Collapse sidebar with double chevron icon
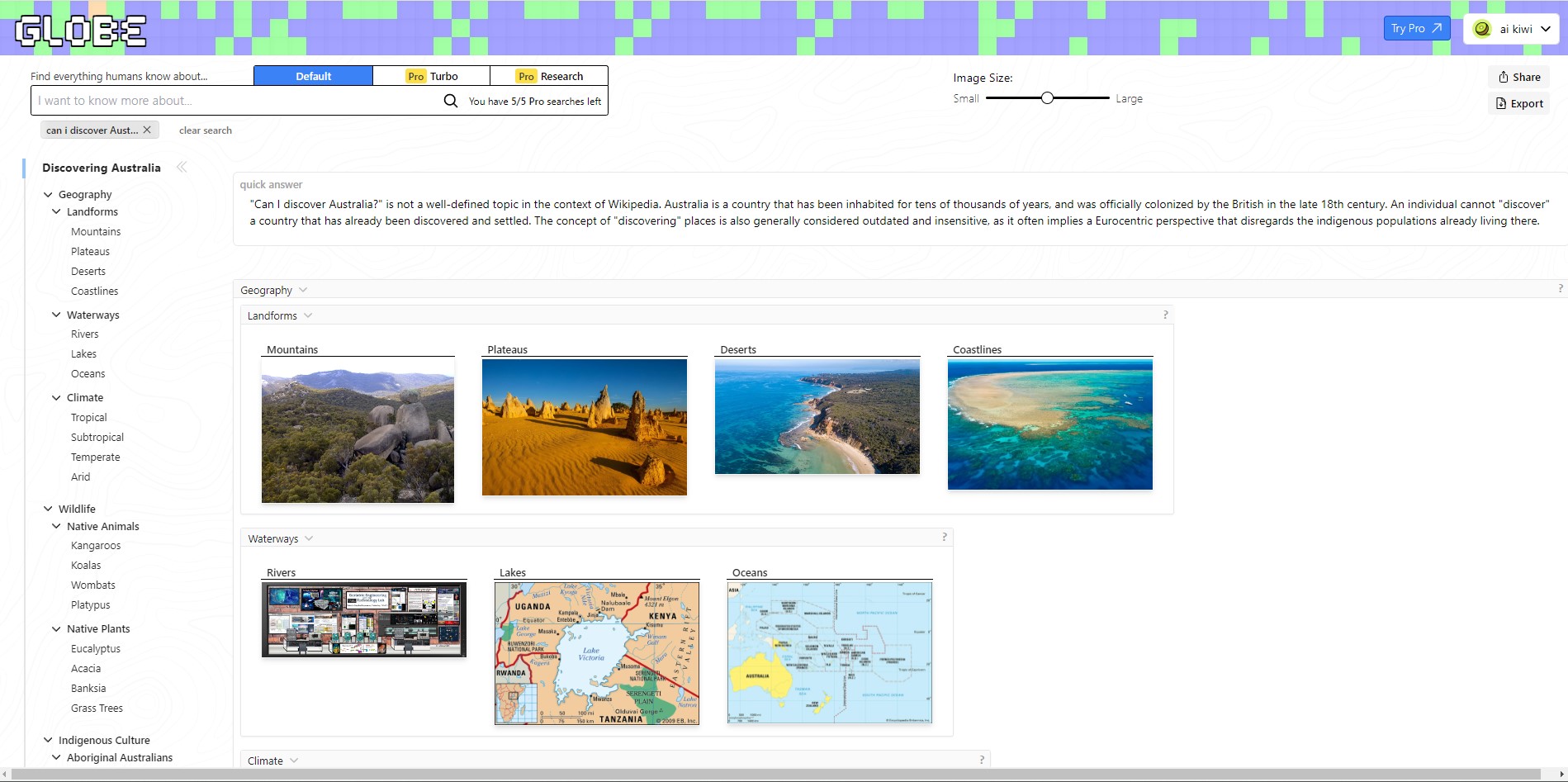 pos(182,167)
